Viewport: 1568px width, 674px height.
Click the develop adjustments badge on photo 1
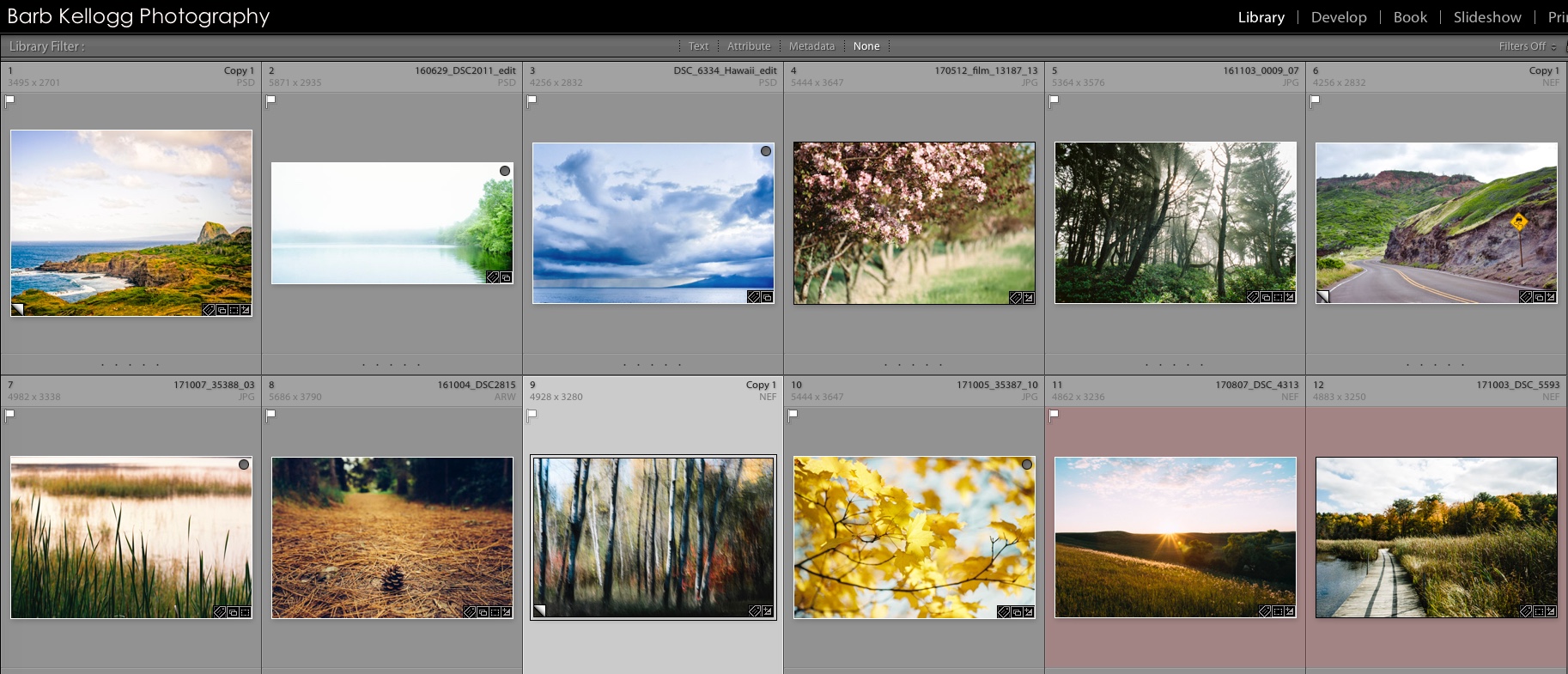pyautogui.click(x=246, y=309)
